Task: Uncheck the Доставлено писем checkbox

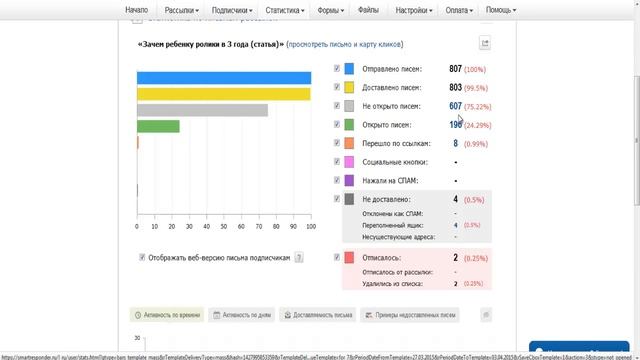Action: click(x=337, y=87)
